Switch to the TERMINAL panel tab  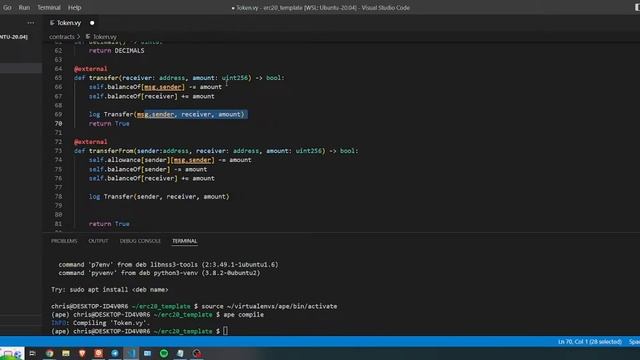tap(184, 241)
